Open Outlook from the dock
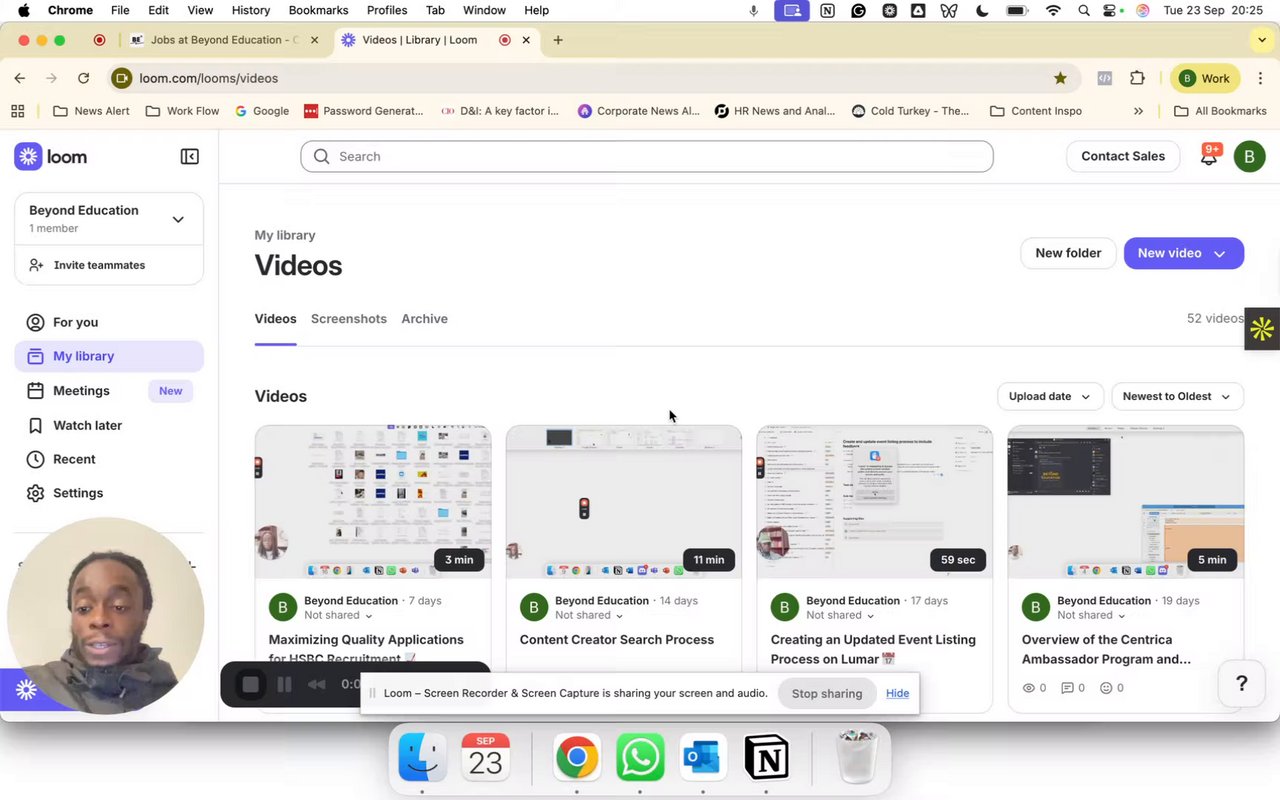The width and height of the screenshot is (1280, 800). [x=702, y=757]
